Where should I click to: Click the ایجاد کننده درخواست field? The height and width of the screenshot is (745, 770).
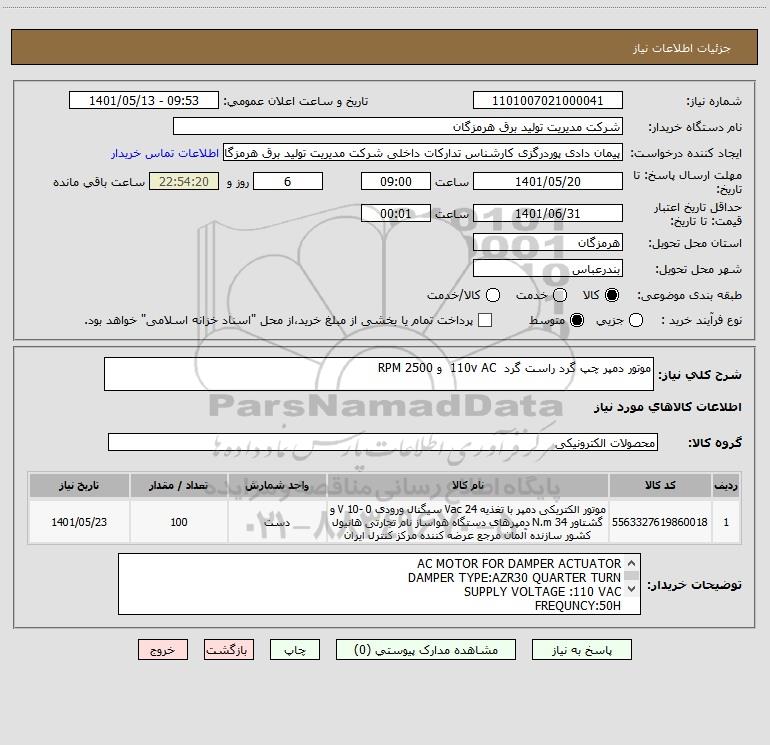pyautogui.click(x=423, y=153)
